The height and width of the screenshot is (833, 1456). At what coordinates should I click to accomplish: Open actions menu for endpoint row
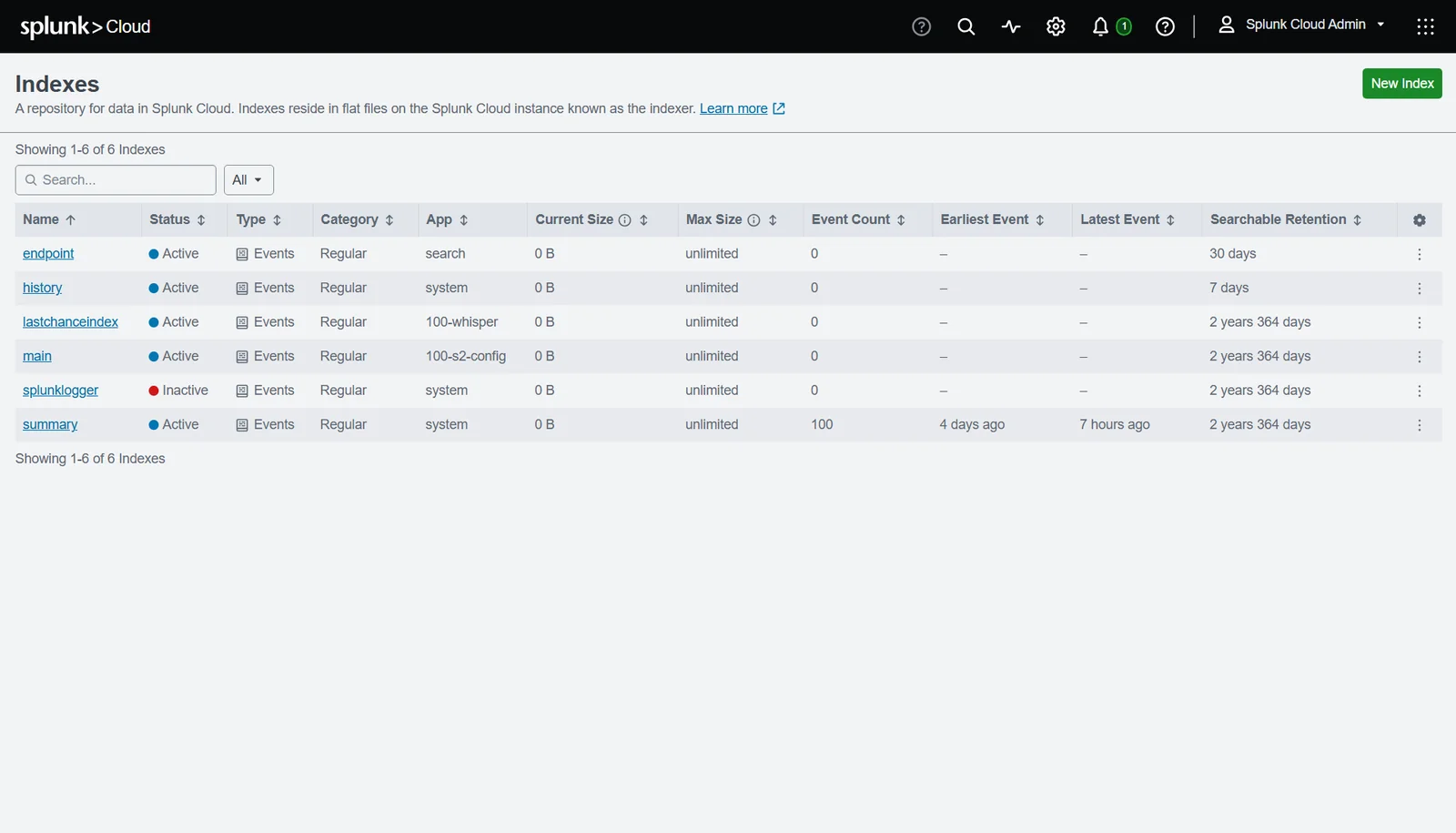click(1419, 254)
